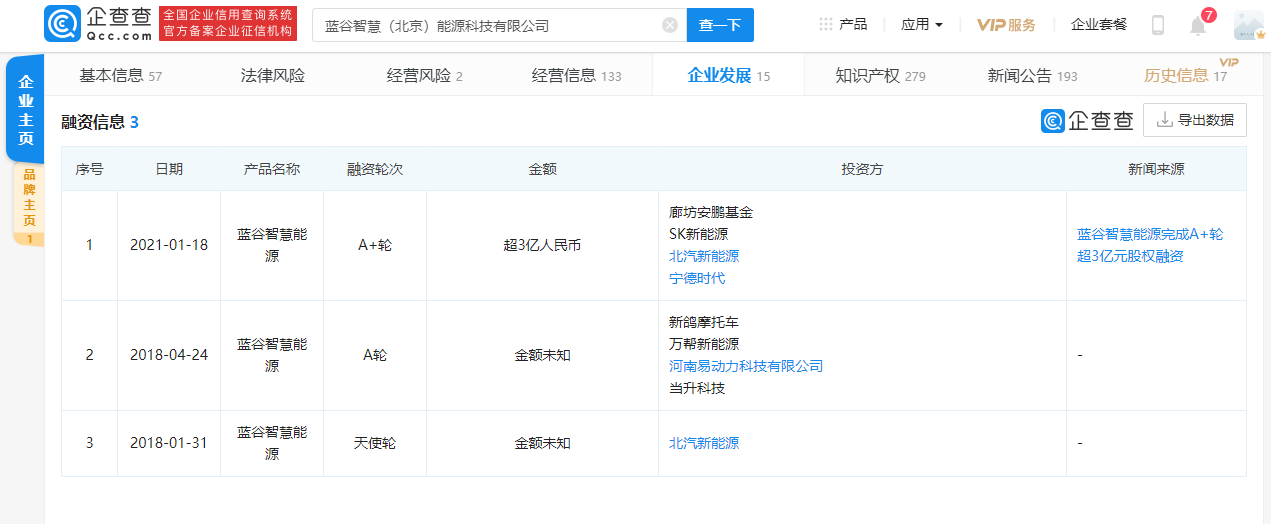Select 品牌主页 side tab

[x=29, y=204]
